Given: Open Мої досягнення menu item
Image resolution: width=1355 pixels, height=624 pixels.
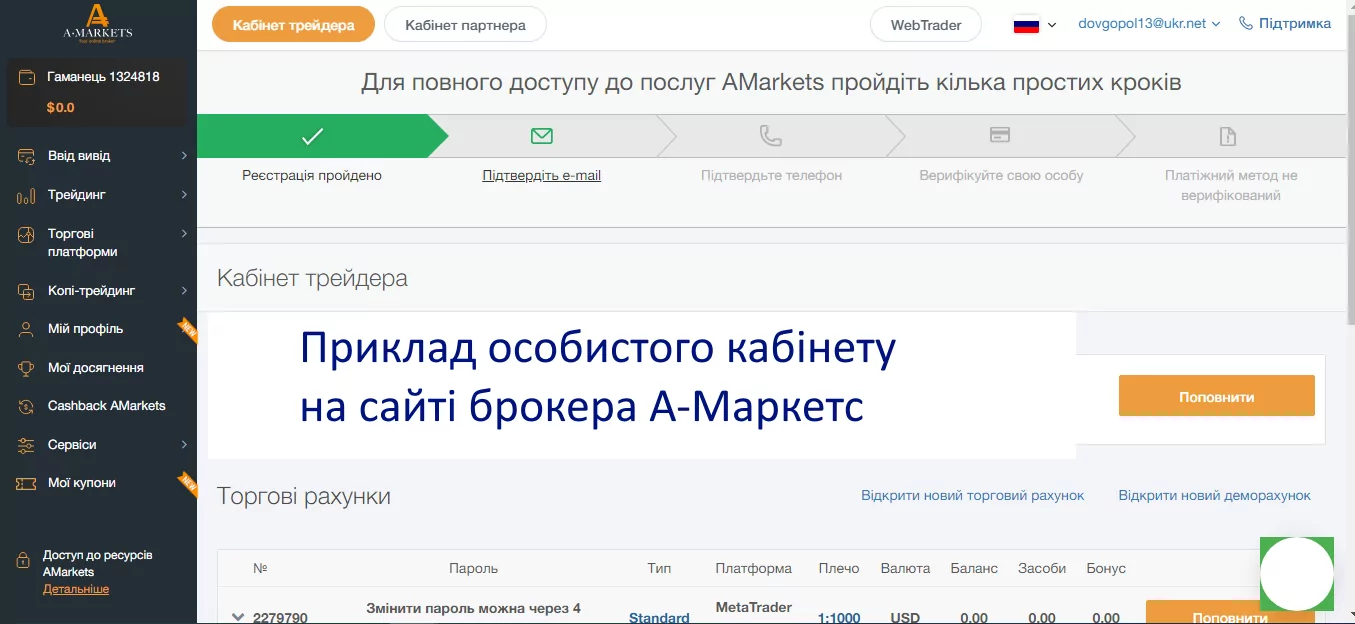Looking at the screenshot, I should (x=96, y=368).
